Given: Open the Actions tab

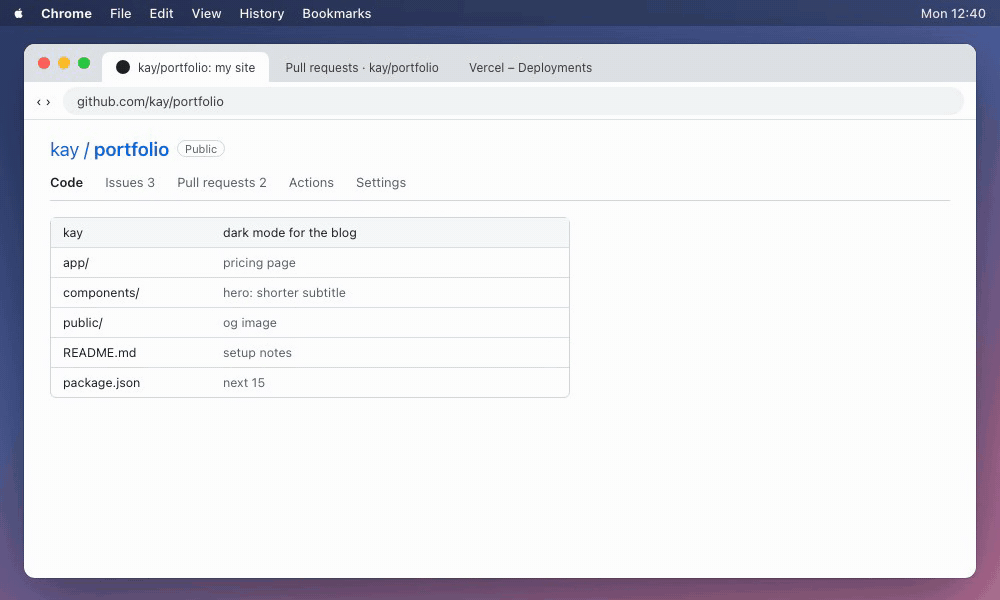Looking at the screenshot, I should (311, 182).
